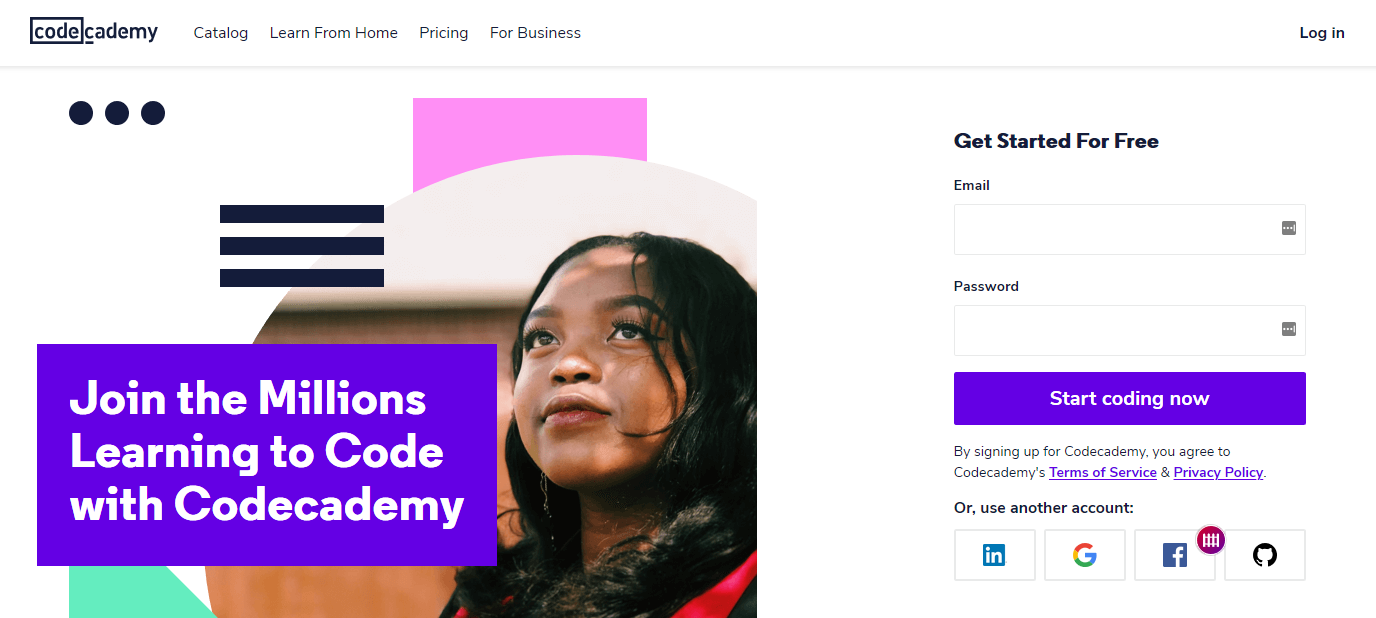
Task: Open the Catalog menu item
Action: [221, 33]
